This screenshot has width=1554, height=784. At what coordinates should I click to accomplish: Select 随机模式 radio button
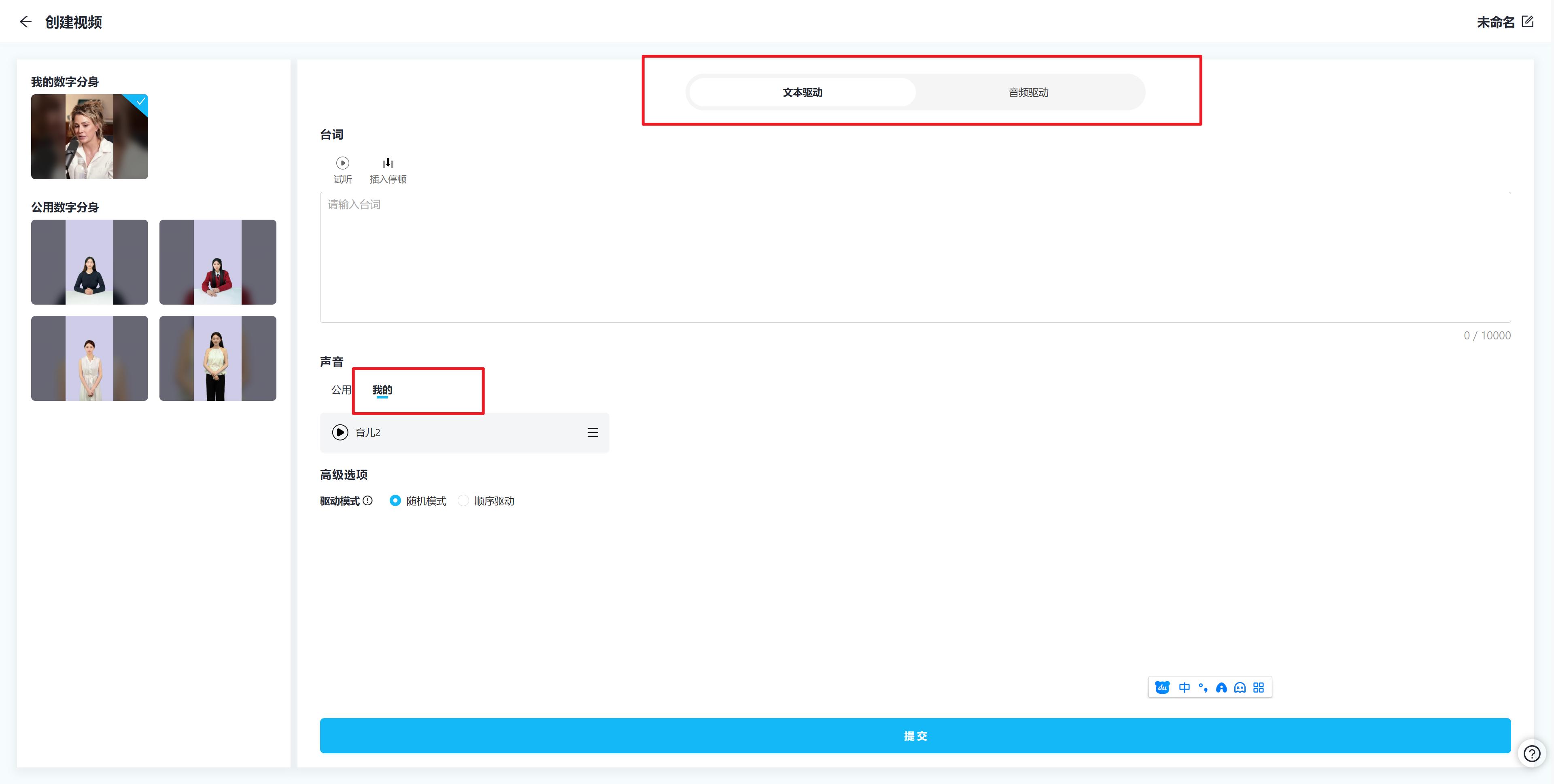click(x=395, y=500)
